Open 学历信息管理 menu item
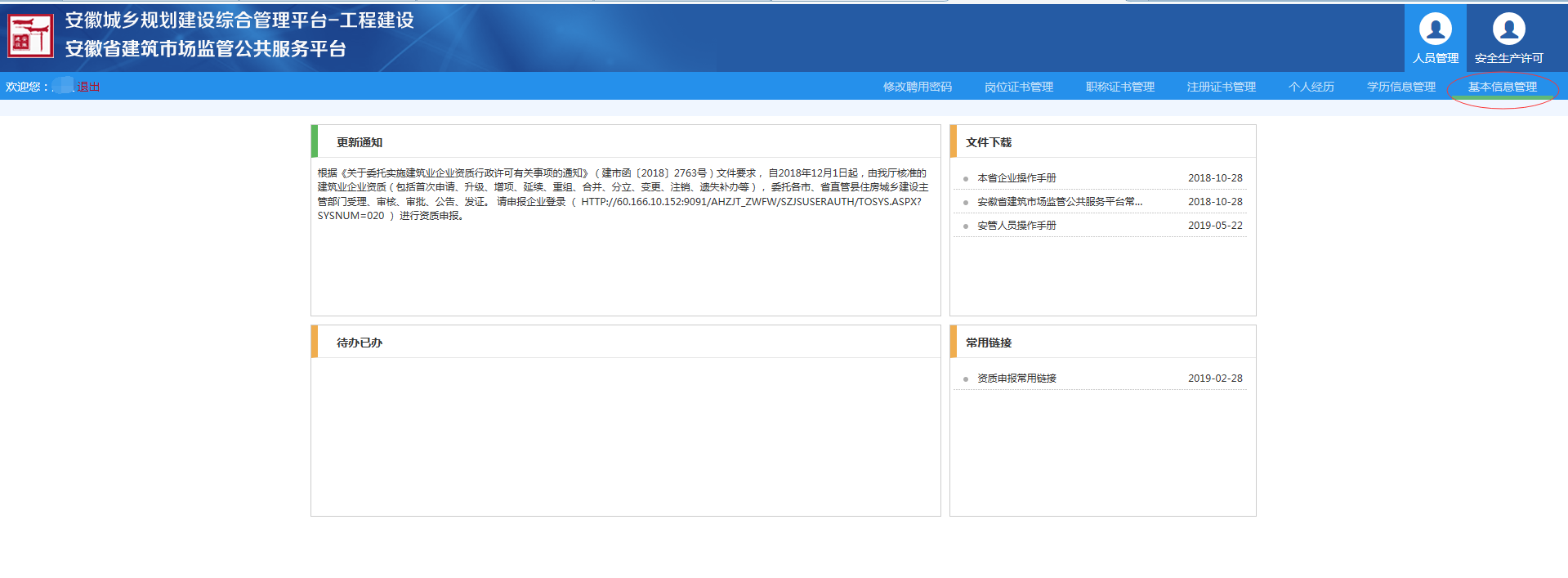 pos(1400,87)
